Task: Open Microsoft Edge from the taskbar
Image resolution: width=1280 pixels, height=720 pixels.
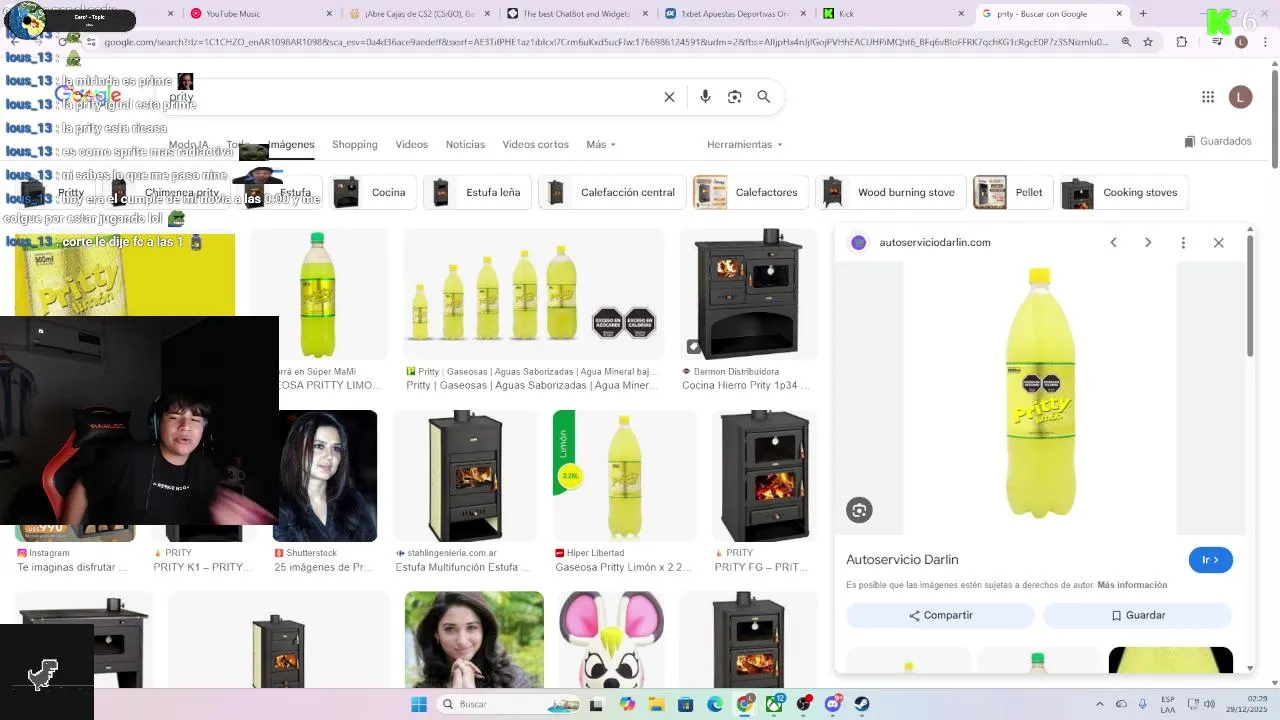Action: point(715,704)
